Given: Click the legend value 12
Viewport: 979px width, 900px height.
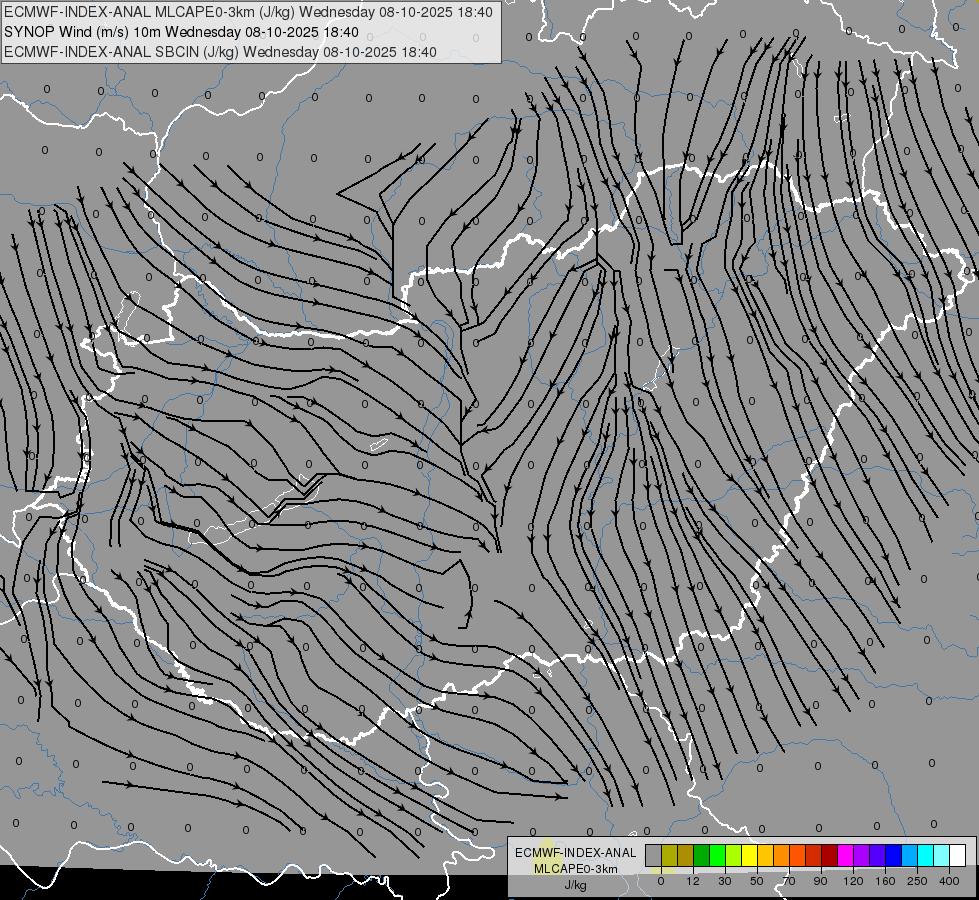Looking at the screenshot, I should pos(693,881).
